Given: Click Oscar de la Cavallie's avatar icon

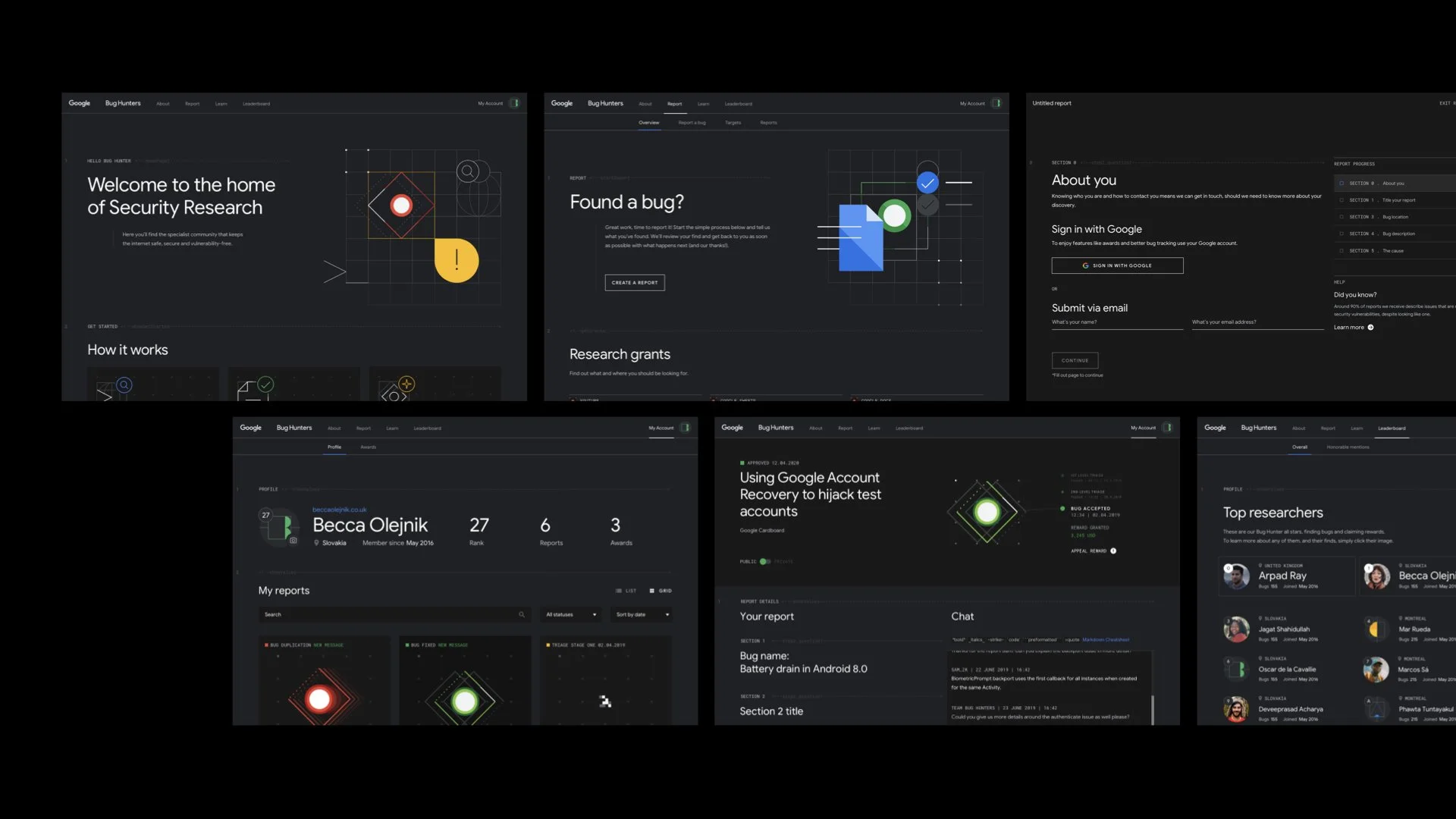Looking at the screenshot, I should 1236,669.
